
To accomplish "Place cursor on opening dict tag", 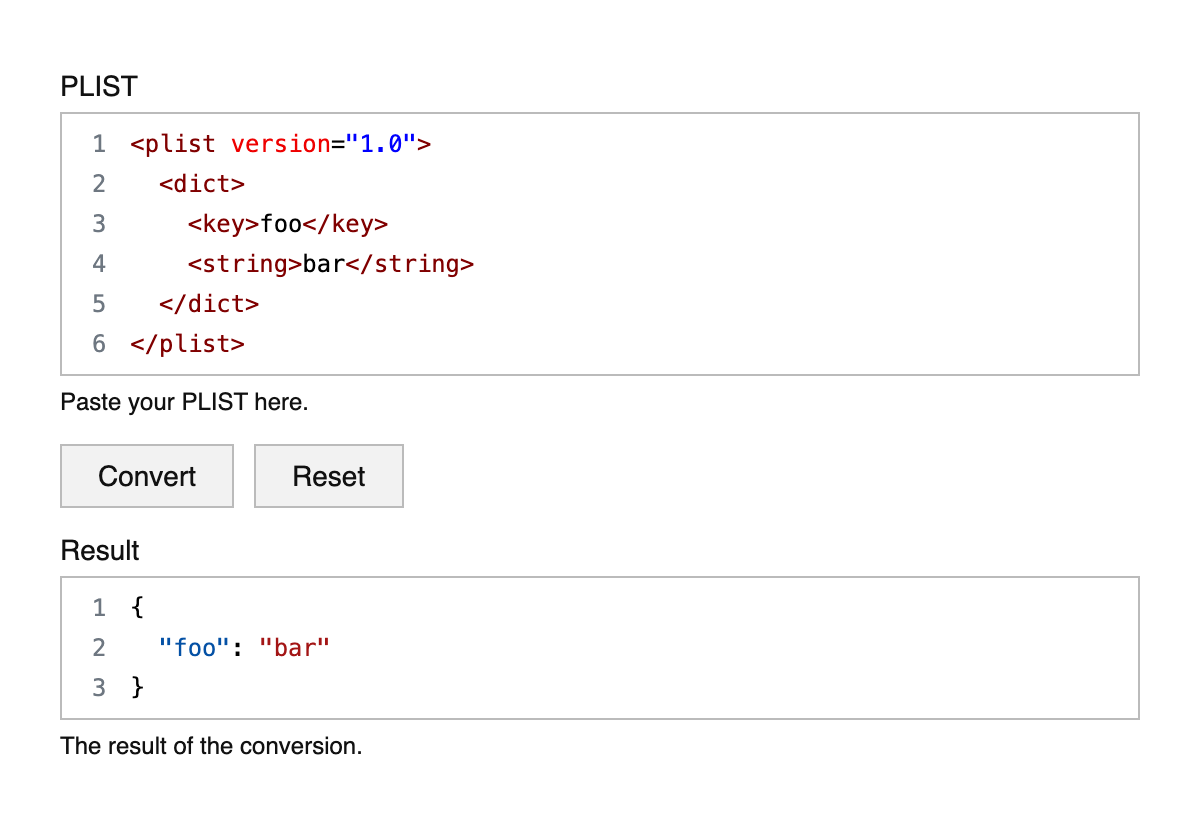I will point(201,184).
